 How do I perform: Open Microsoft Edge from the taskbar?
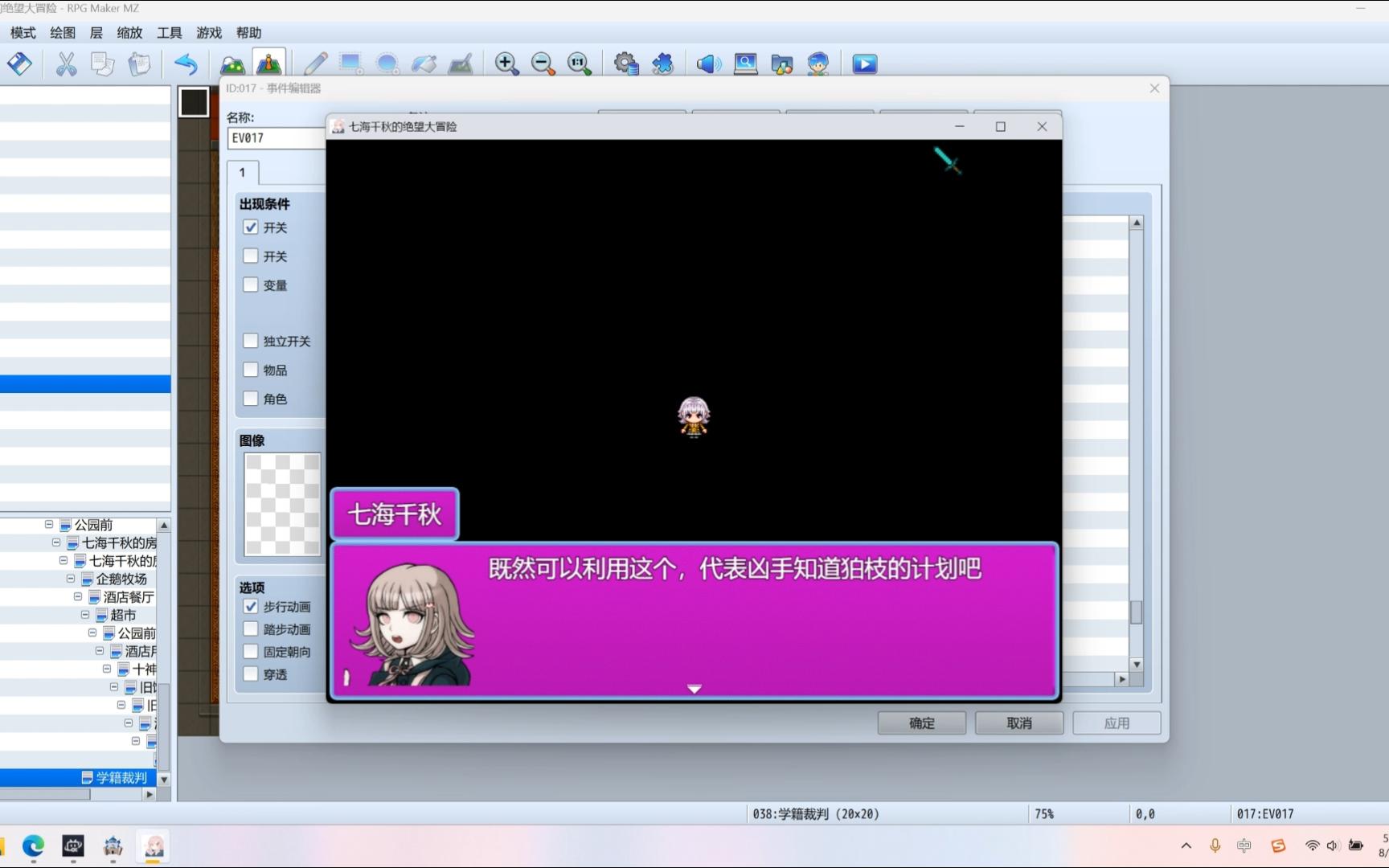click(33, 846)
